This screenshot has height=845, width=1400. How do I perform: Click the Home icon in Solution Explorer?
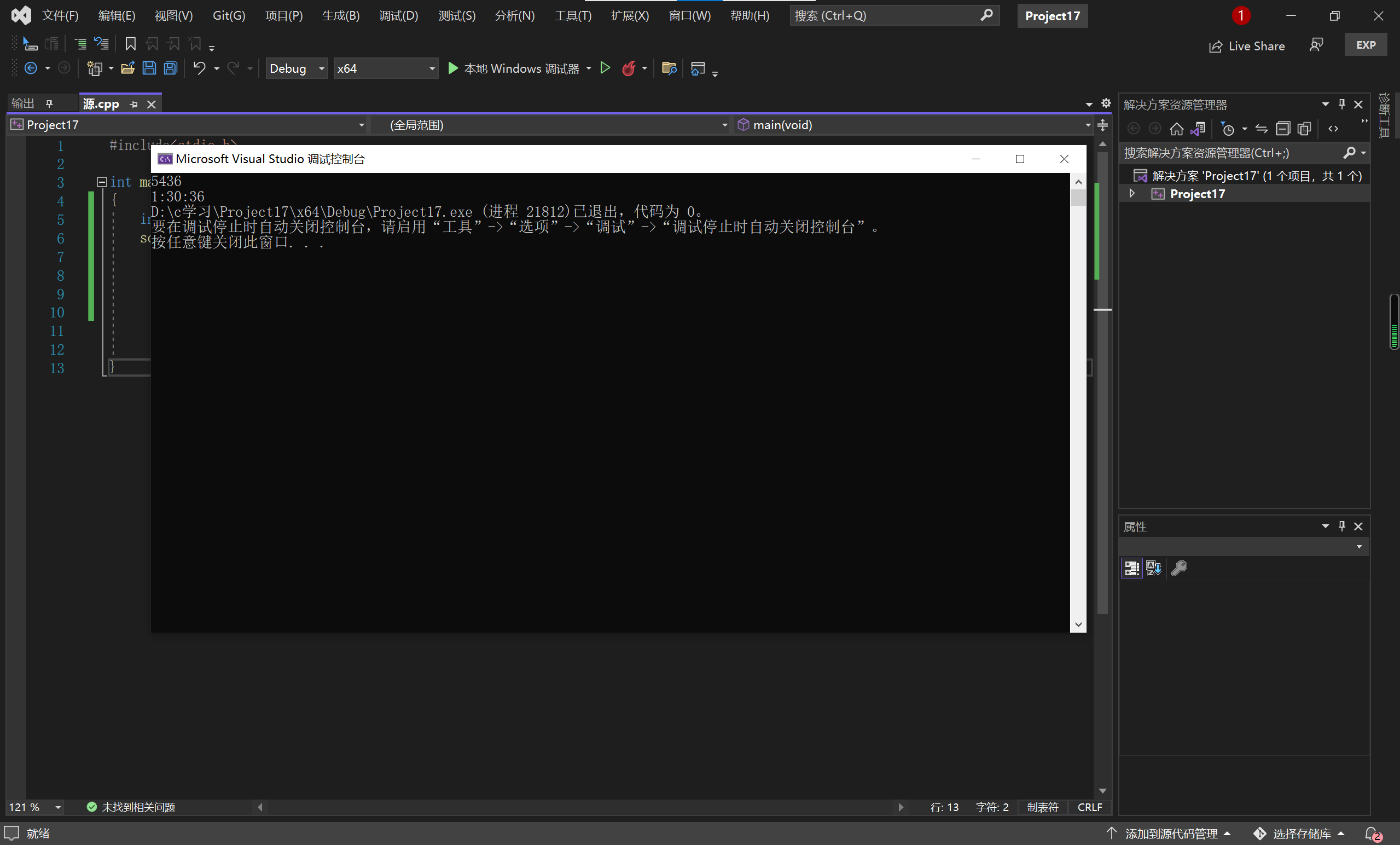[x=1176, y=129]
